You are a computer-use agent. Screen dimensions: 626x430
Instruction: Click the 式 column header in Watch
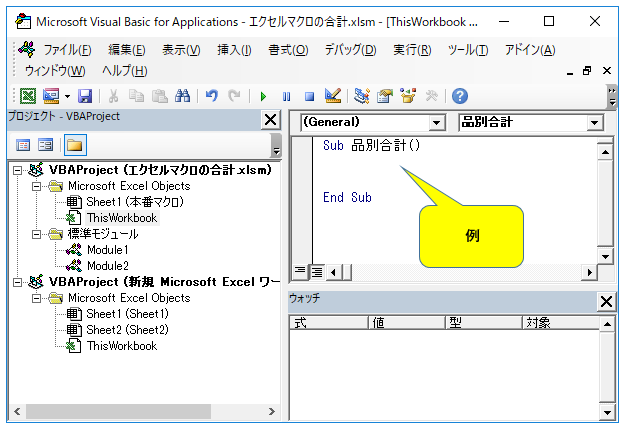tap(329, 323)
